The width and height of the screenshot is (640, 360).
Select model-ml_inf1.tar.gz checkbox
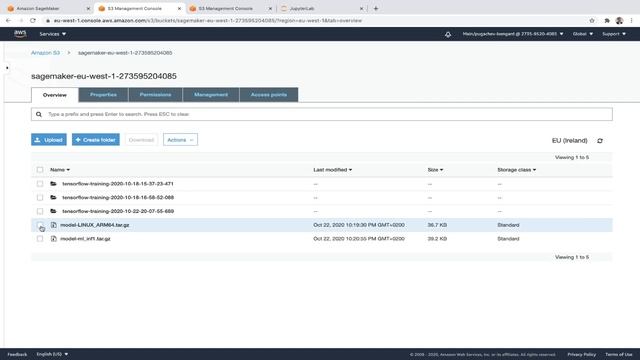coord(40,239)
